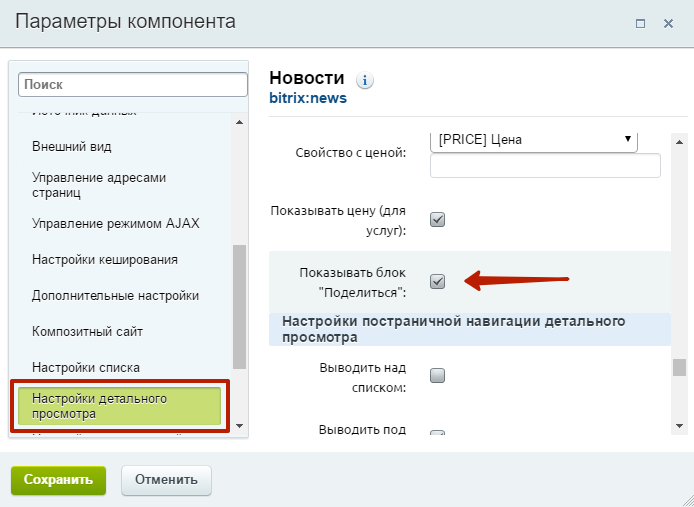Select Дополнительные настройки section
The width and height of the screenshot is (694, 507).
click(x=115, y=295)
